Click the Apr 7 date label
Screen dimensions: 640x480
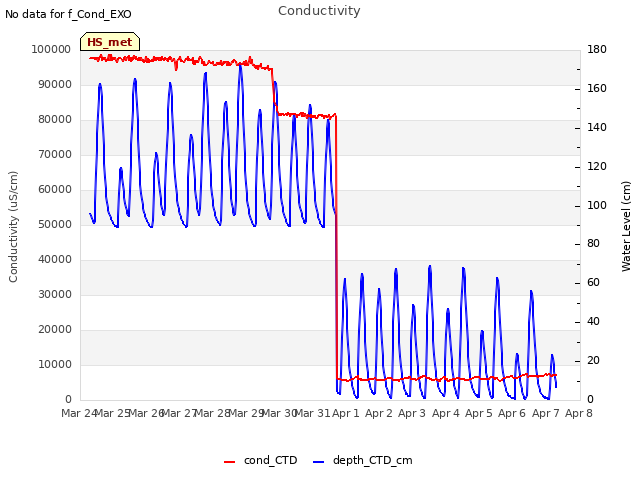tap(546, 413)
